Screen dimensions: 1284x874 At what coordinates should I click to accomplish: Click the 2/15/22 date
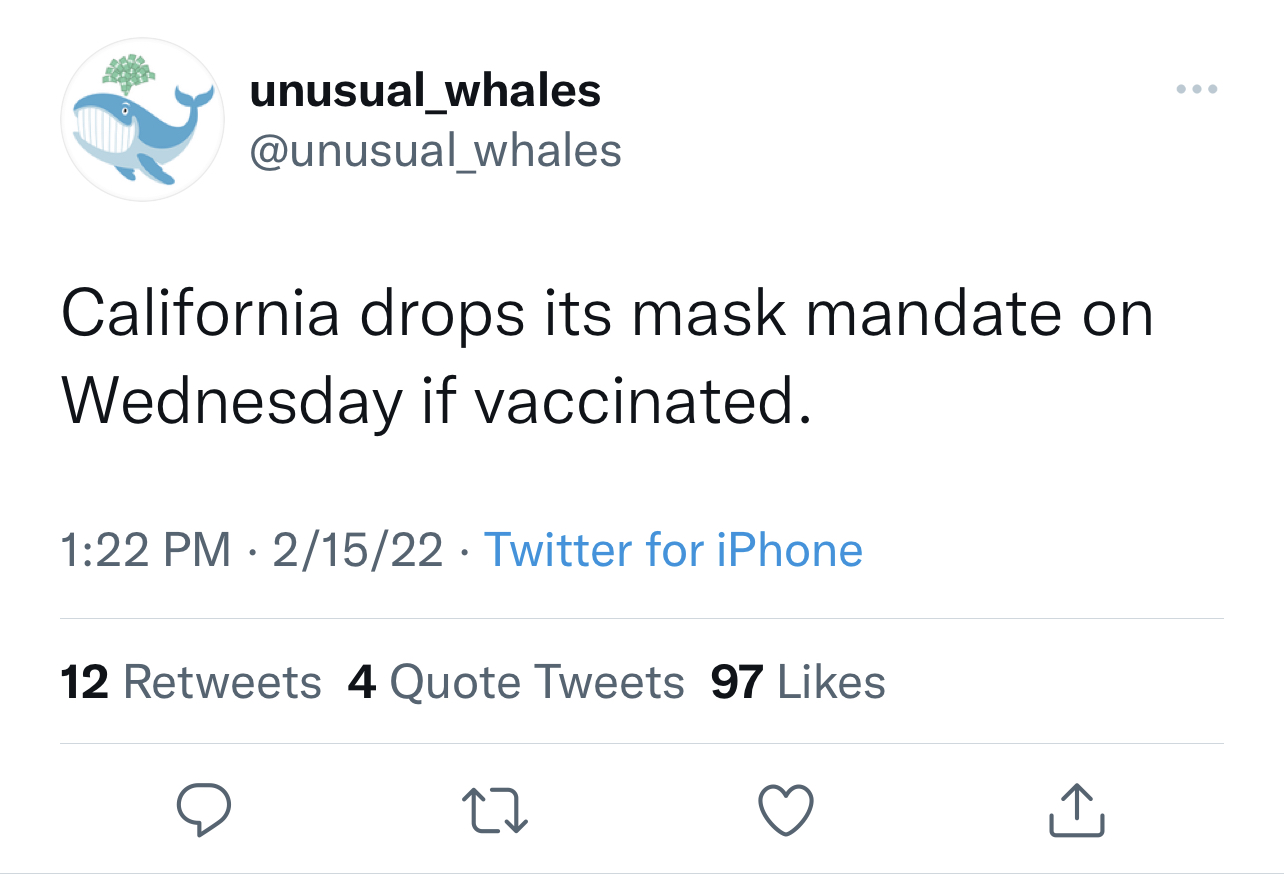pos(357,550)
